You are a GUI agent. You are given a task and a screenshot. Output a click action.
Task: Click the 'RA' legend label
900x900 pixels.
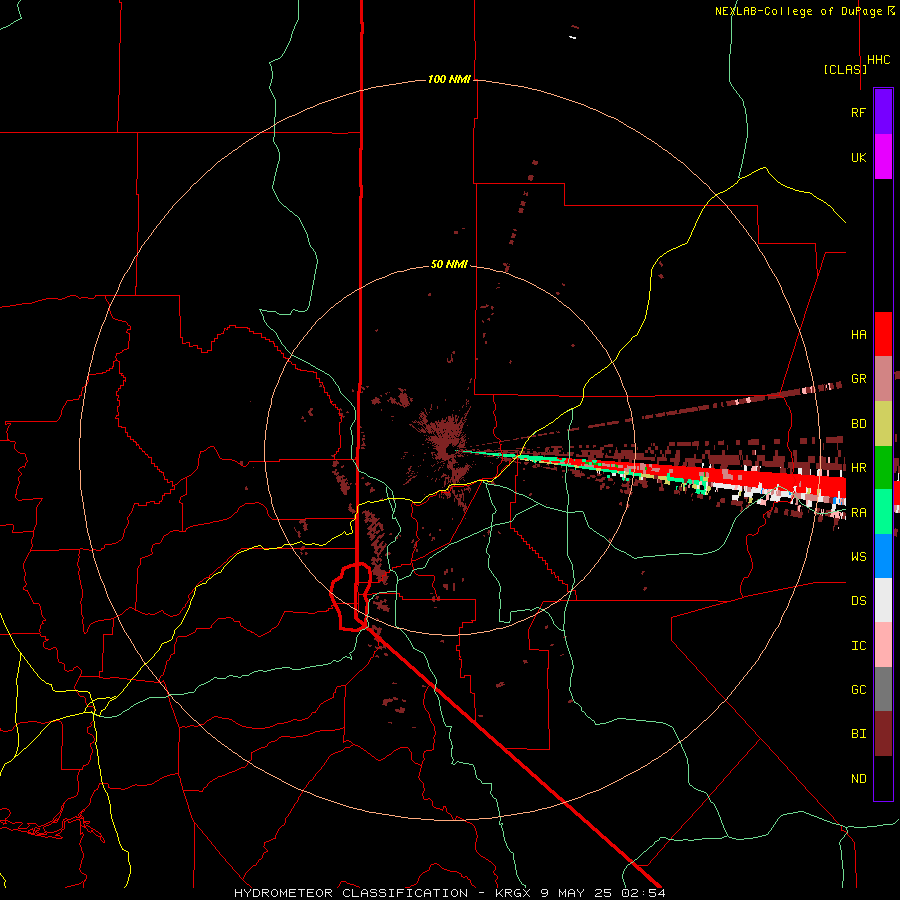point(858,512)
